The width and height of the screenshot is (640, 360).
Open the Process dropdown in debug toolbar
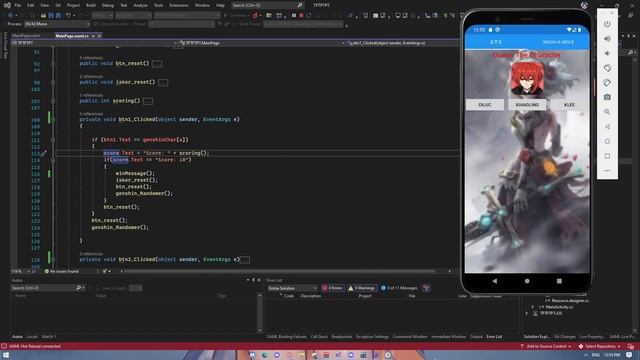coord(57,24)
